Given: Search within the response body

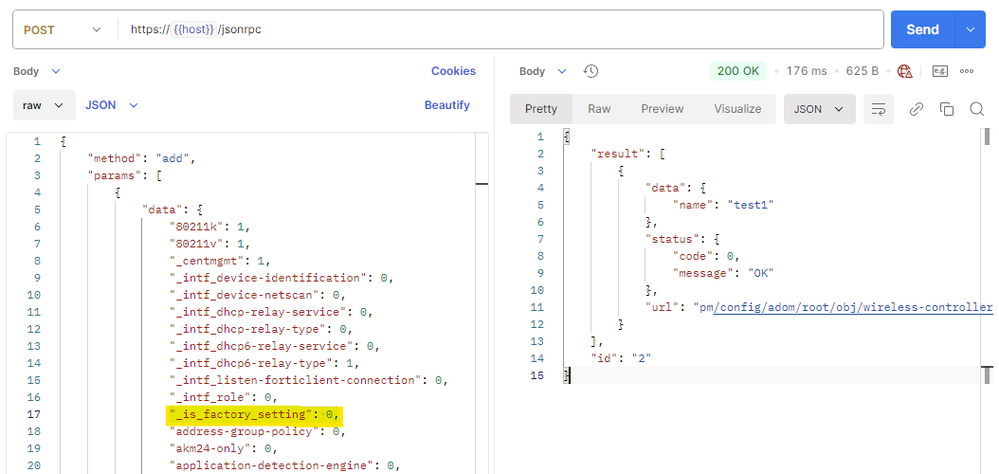Looking at the screenshot, I should point(976,109).
